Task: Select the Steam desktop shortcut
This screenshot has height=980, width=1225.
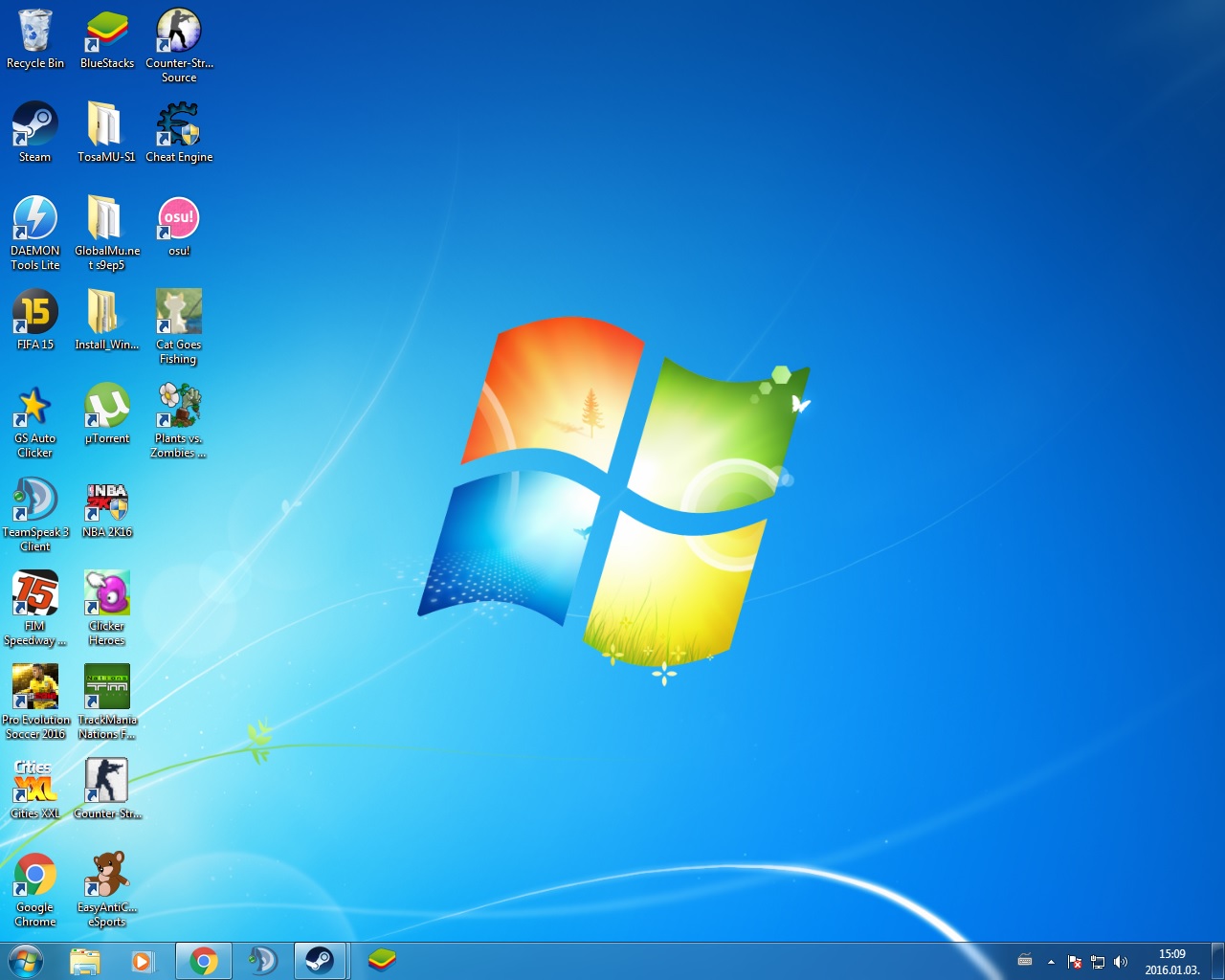Action: click(x=35, y=133)
